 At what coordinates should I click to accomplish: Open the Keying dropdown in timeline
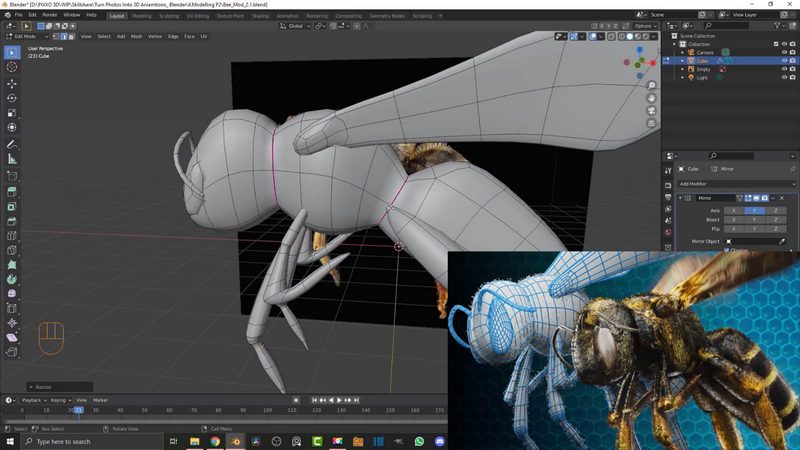(x=60, y=400)
